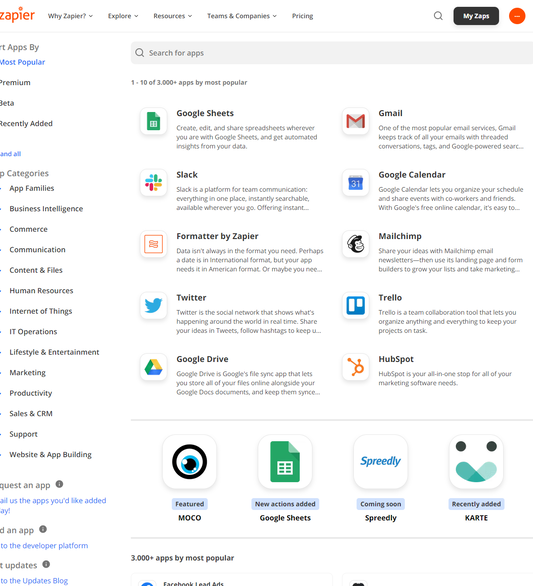Open the HubSpot title link
The width and height of the screenshot is (533, 586).
[x=396, y=359]
